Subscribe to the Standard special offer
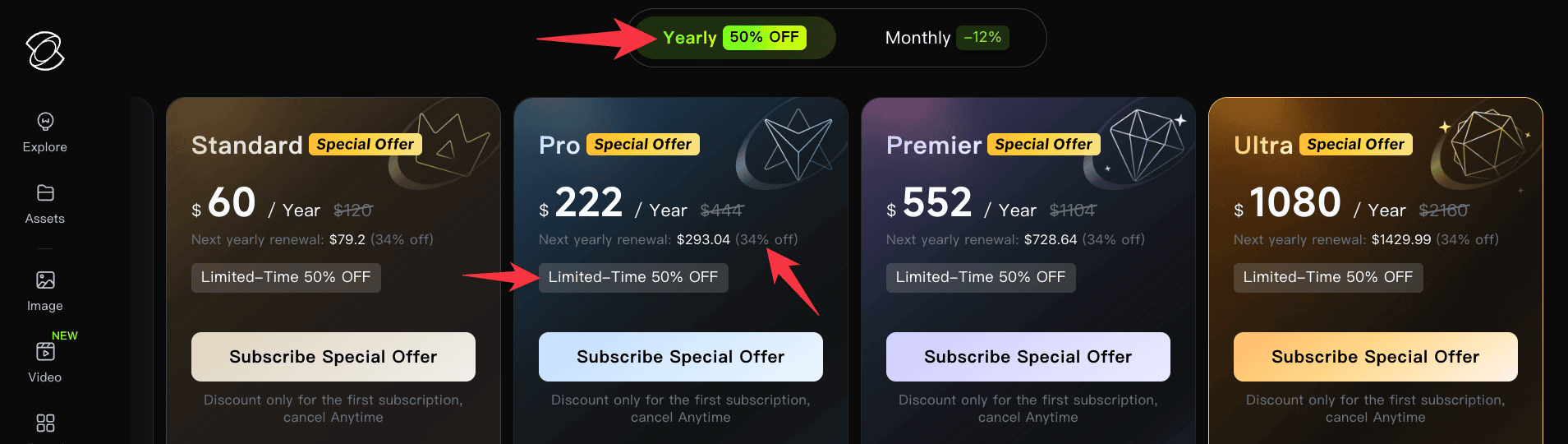 click(x=333, y=357)
